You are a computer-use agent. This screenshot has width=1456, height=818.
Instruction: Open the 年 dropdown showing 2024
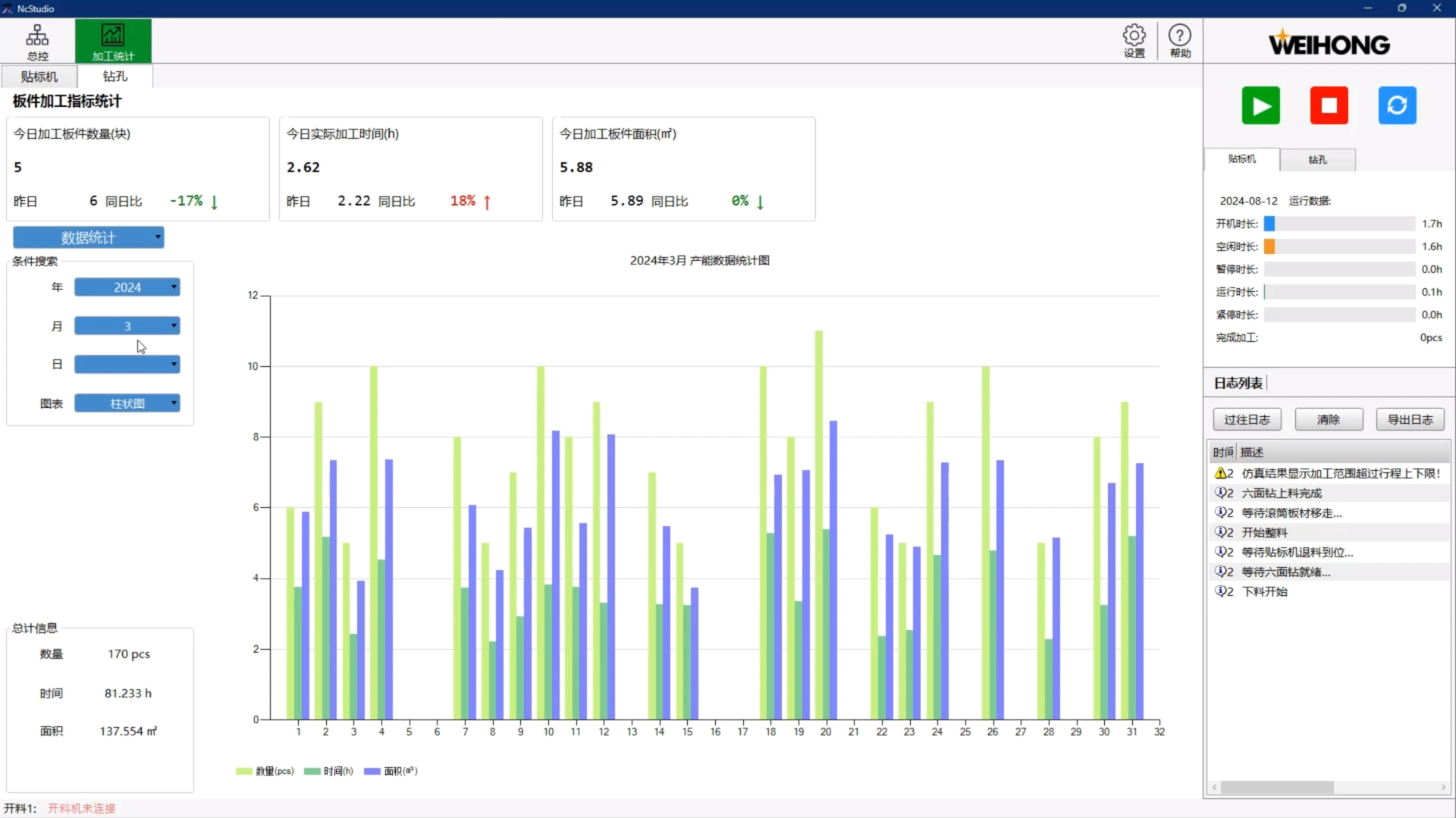click(127, 287)
